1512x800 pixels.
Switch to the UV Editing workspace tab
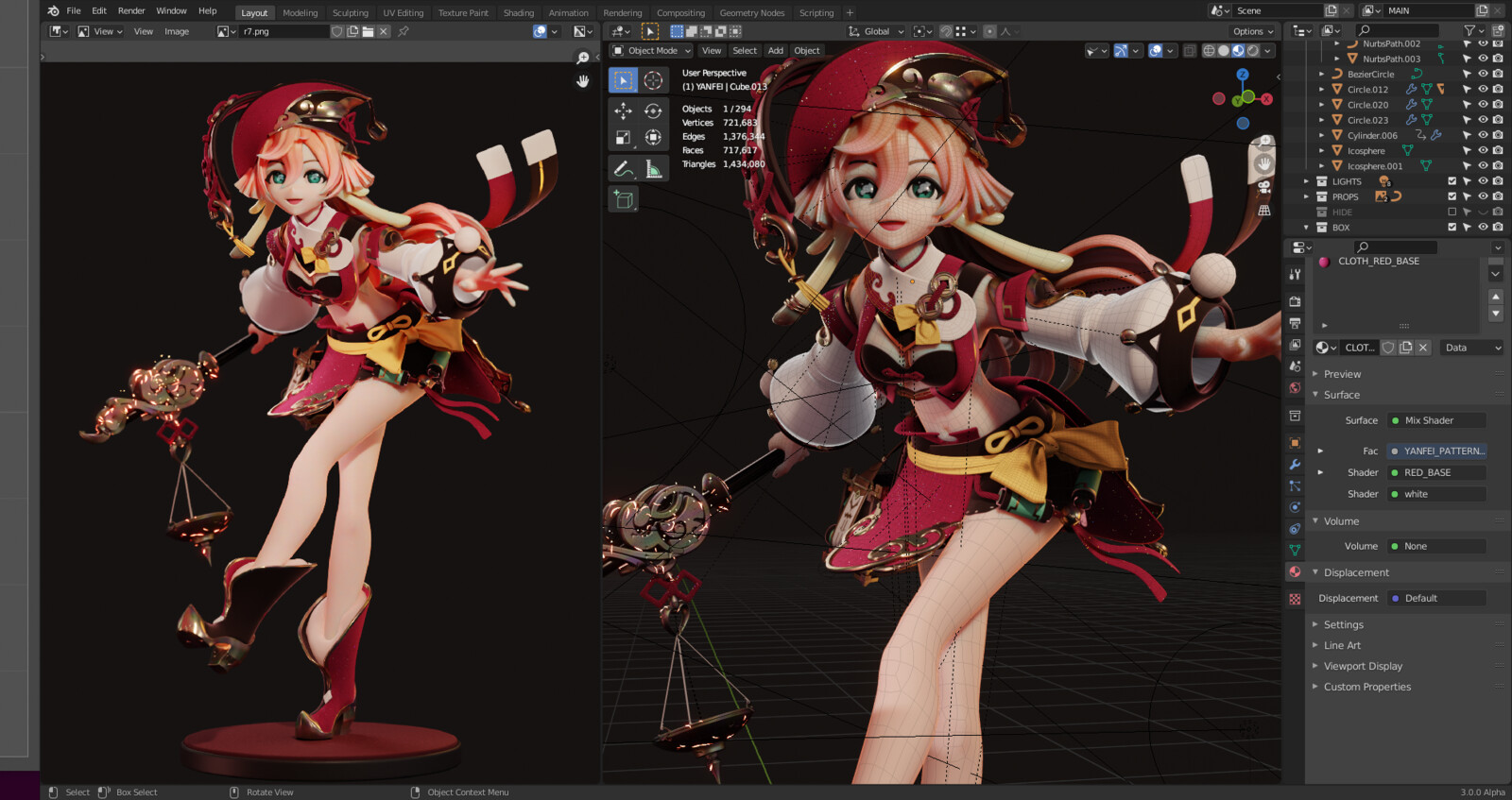coord(403,12)
